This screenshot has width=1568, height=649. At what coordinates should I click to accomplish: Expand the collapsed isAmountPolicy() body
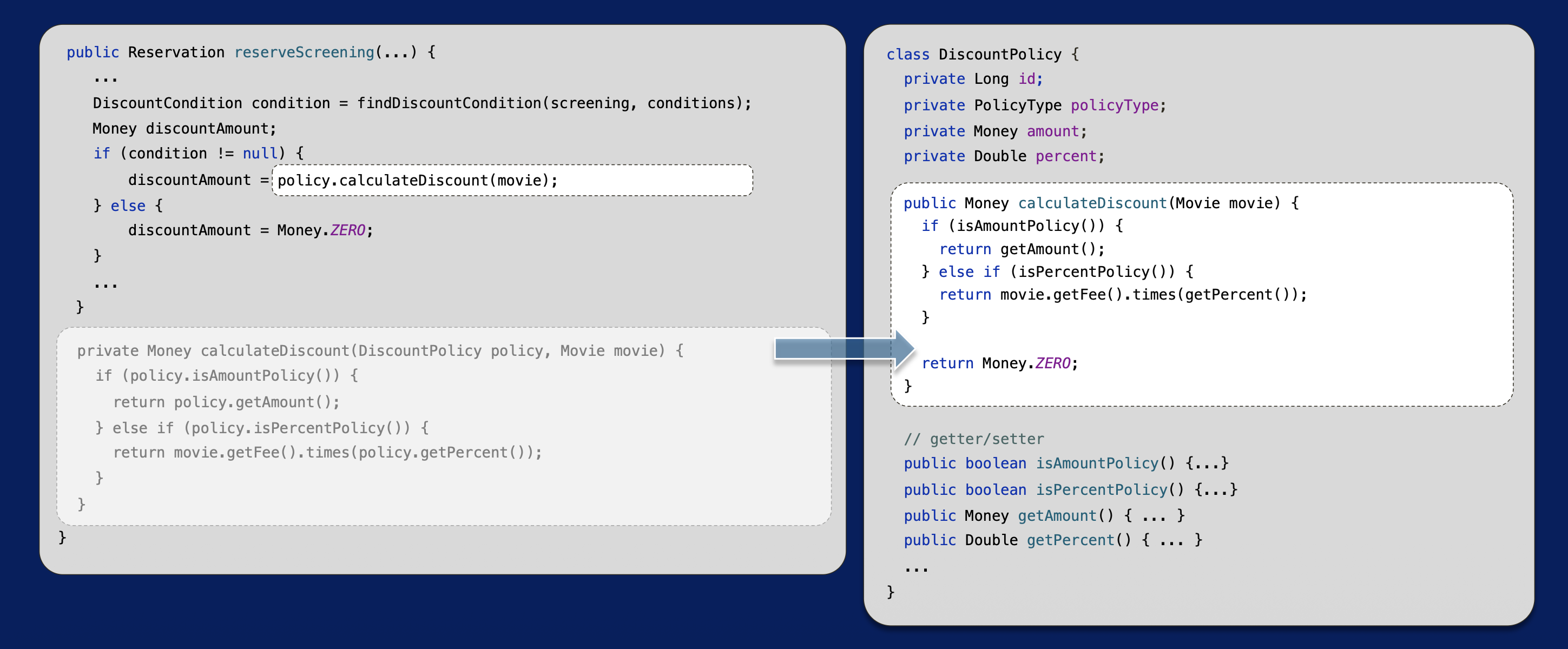(x=1207, y=463)
